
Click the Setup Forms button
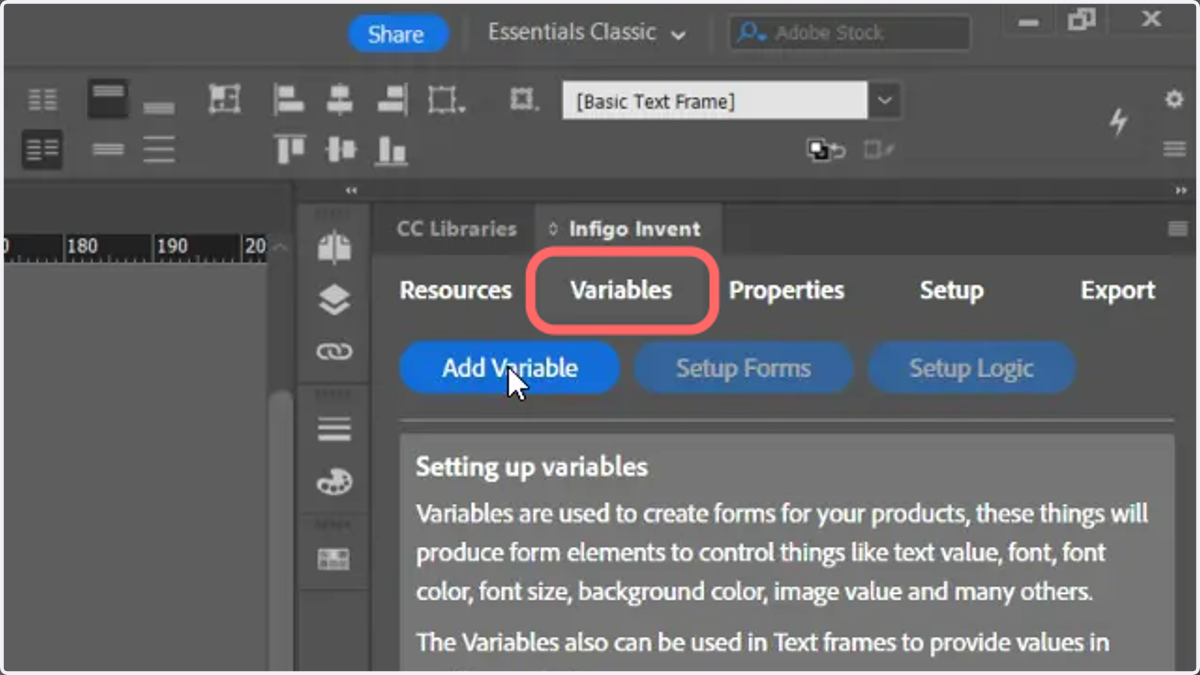(743, 368)
